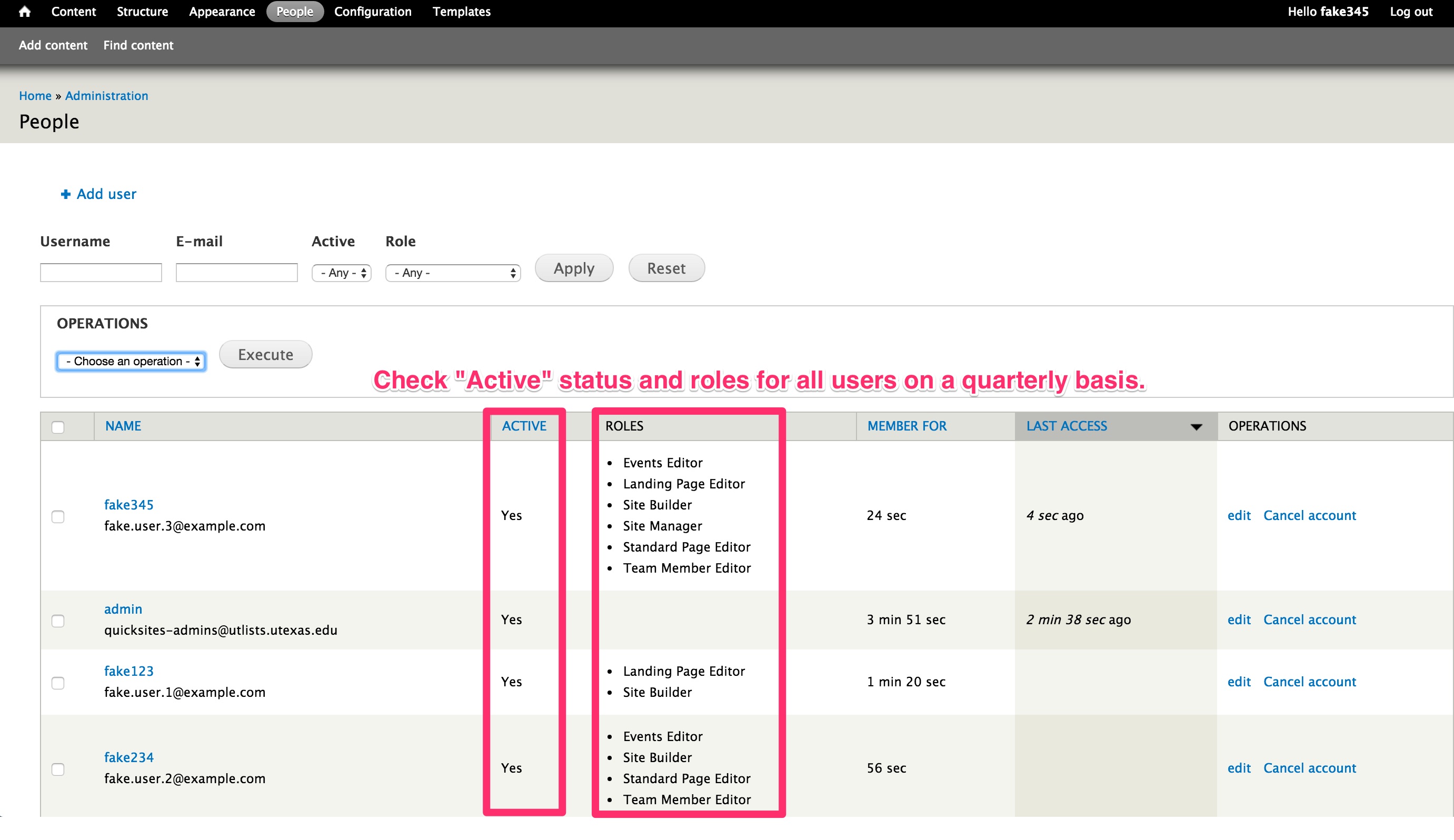The height and width of the screenshot is (840, 1454).
Task: Click the Site Manager role for fake345
Action: pos(662,526)
